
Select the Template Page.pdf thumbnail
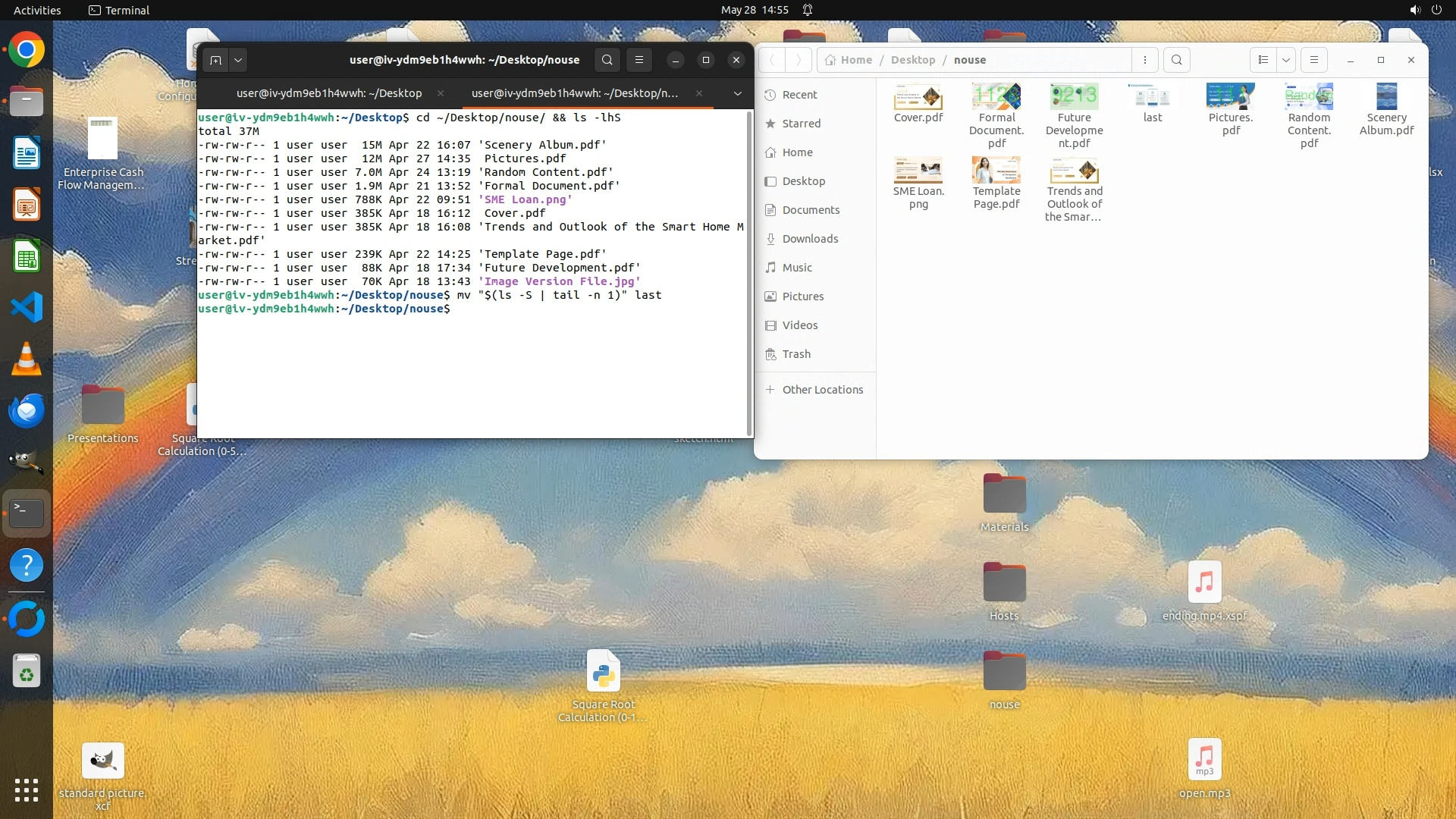[x=996, y=171]
